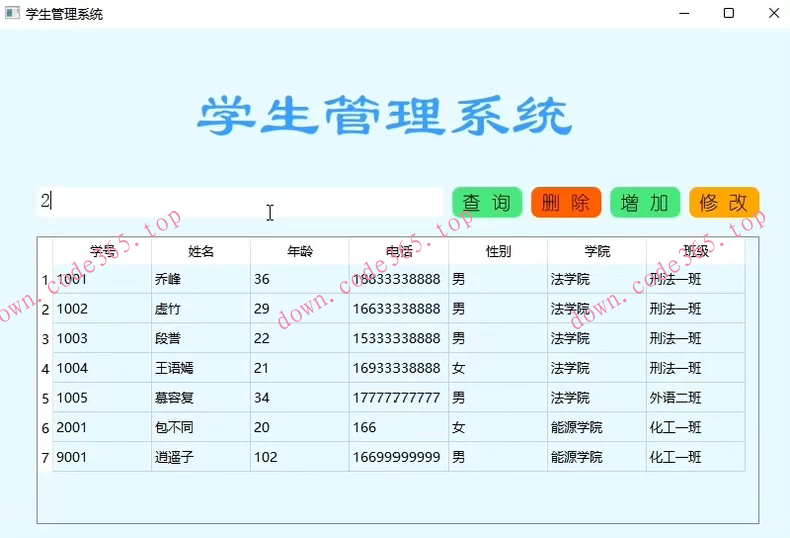
Task: Select row header number 7
Action: coord(45,457)
